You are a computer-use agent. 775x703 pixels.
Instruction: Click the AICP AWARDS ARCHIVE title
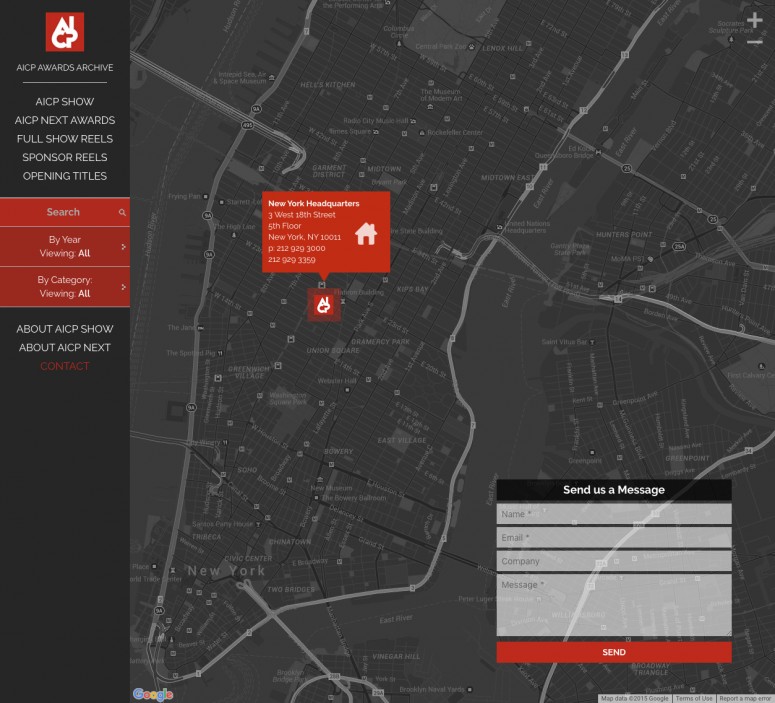65,68
